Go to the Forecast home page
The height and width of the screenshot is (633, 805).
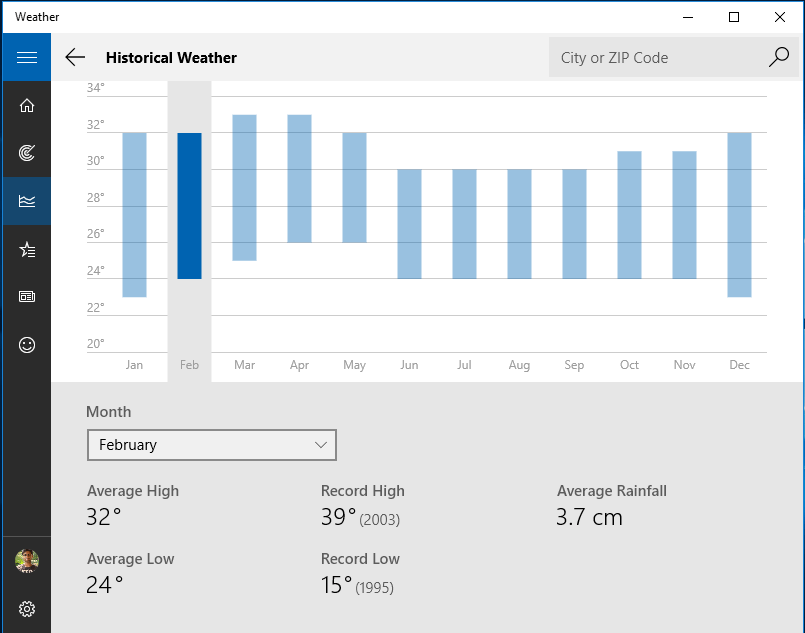click(27, 105)
